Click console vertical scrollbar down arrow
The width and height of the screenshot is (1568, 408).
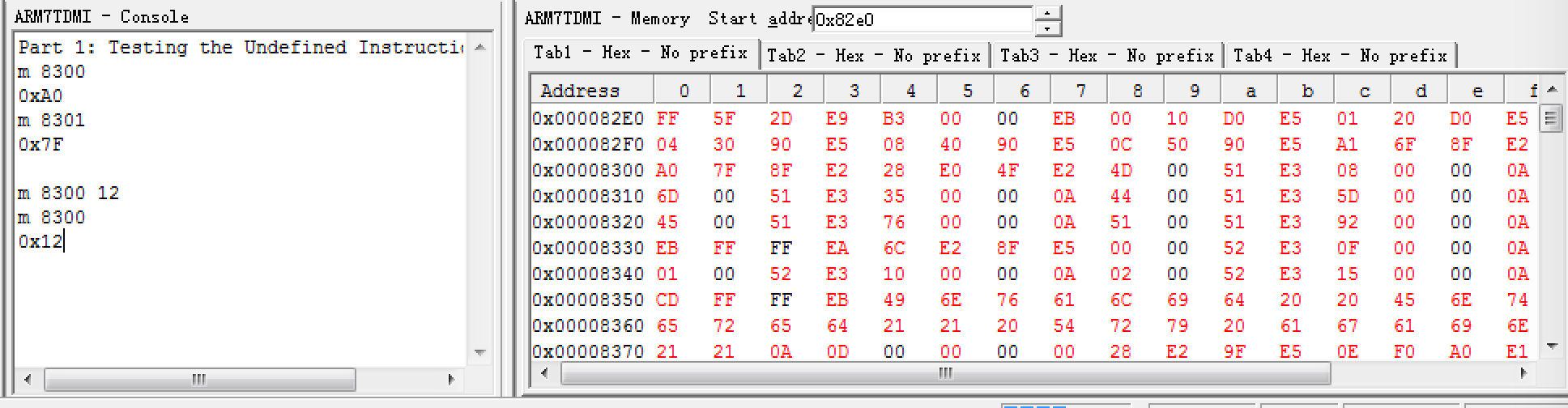[479, 353]
